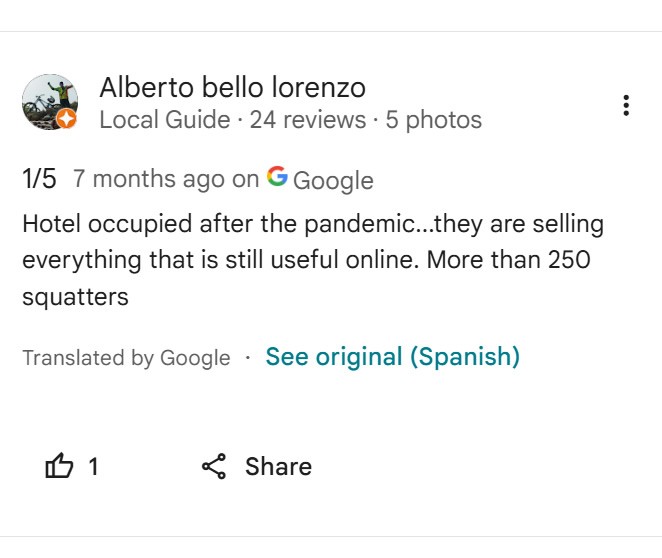
Task: Click the '5 photos' text
Action: [x=434, y=121]
